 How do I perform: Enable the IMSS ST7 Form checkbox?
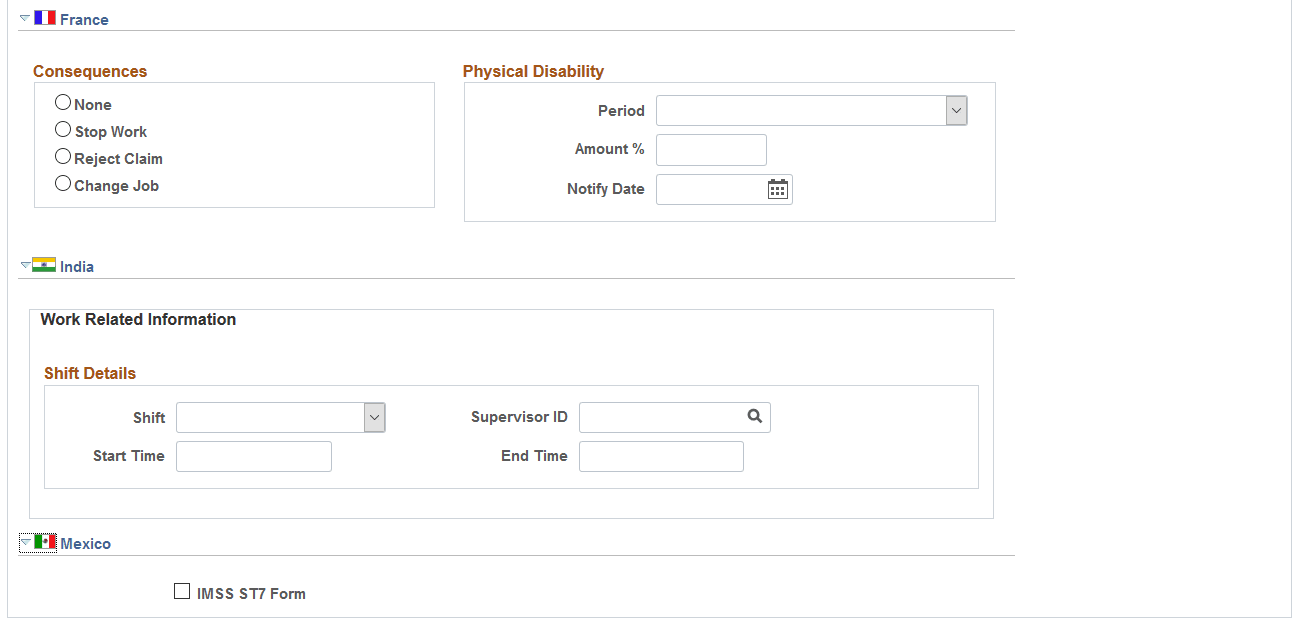182,590
